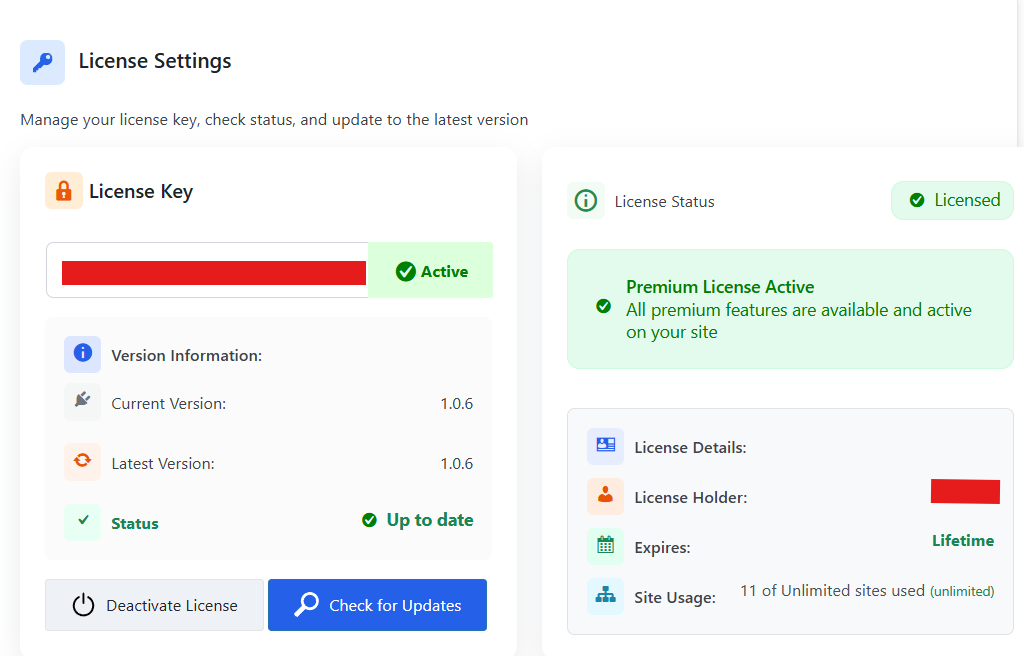Click the green checkmark icon beside Status
Image resolution: width=1024 pixels, height=656 pixels.
tap(82, 521)
